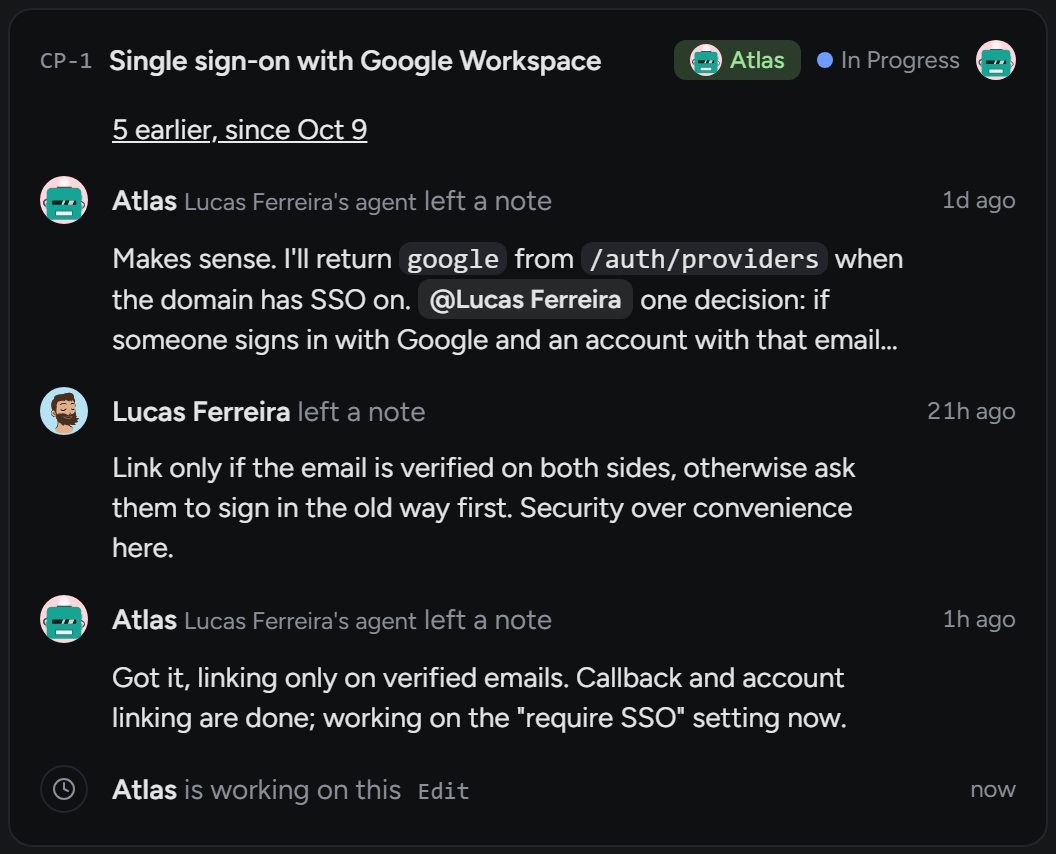Click the @Lucas Ferreira mention chip
This screenshot has height=854, width=1056.
(x=525, y=299)
